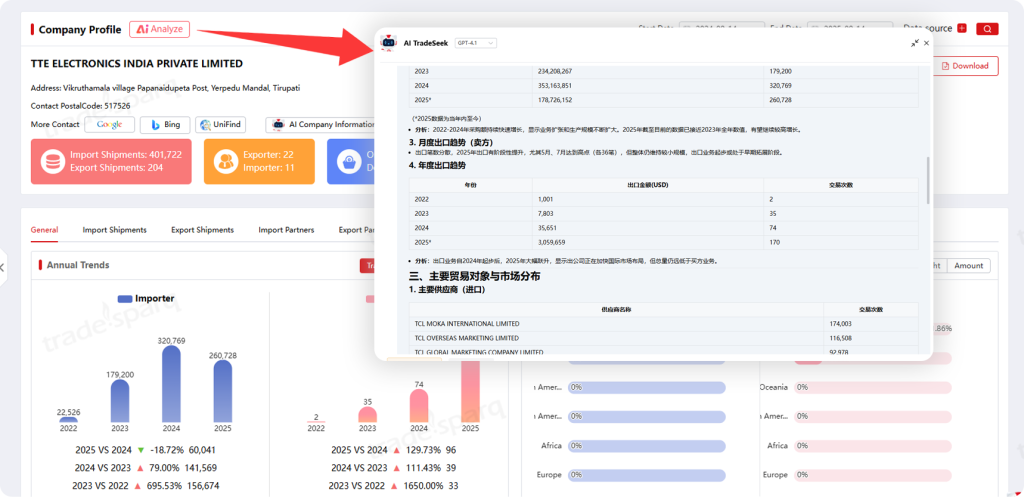The height and width of the screenshot is (497, 1024).
Task: Click the 2024 exporter bar 74
Action: [x=419, y=406]
